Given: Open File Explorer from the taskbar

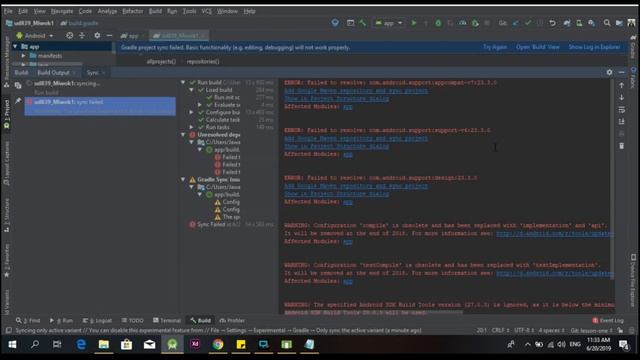Looking at the screenshot, I should pos(104,345).
